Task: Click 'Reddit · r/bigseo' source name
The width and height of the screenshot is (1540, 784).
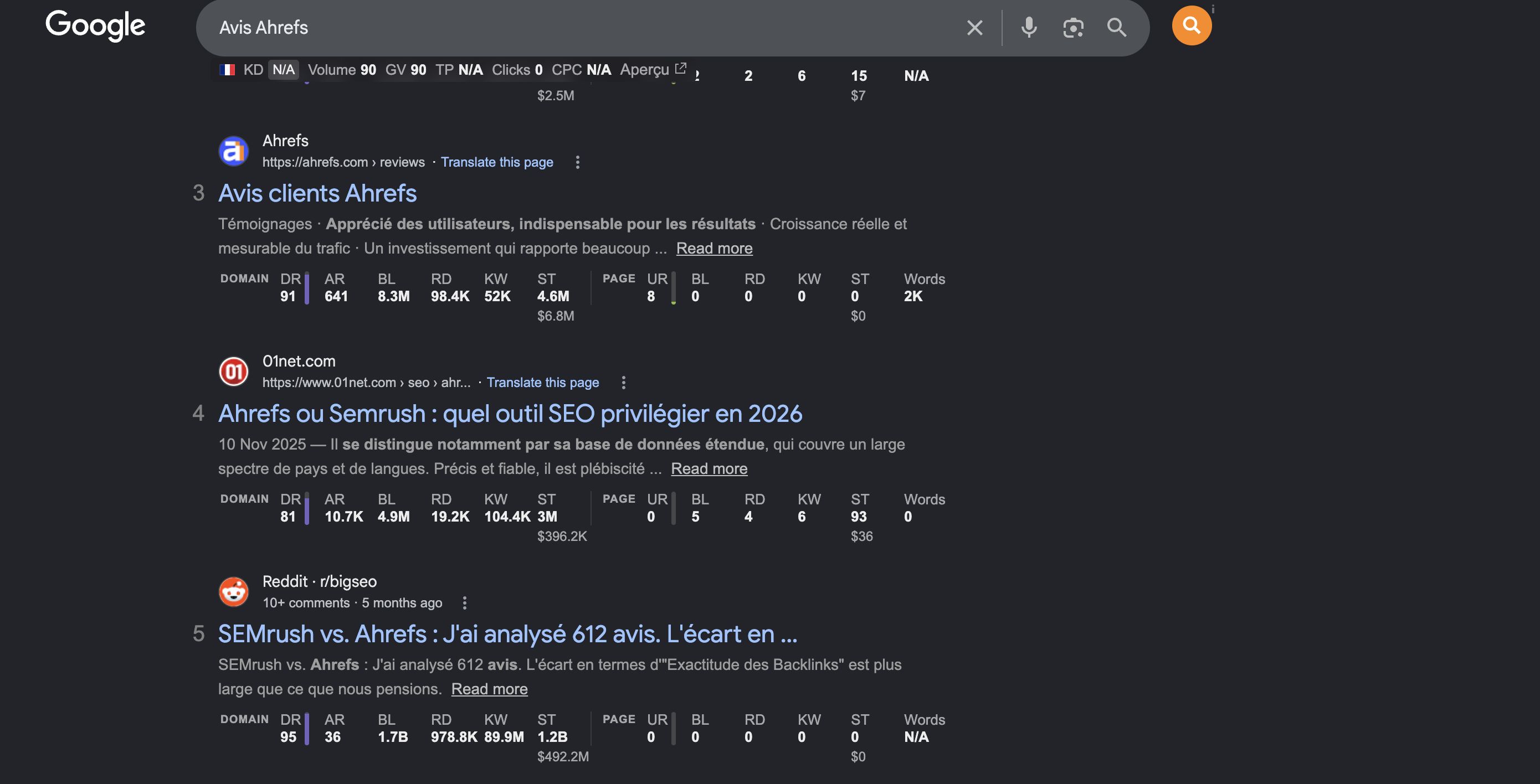Action: pyautogui.click(x=320, y=581)
